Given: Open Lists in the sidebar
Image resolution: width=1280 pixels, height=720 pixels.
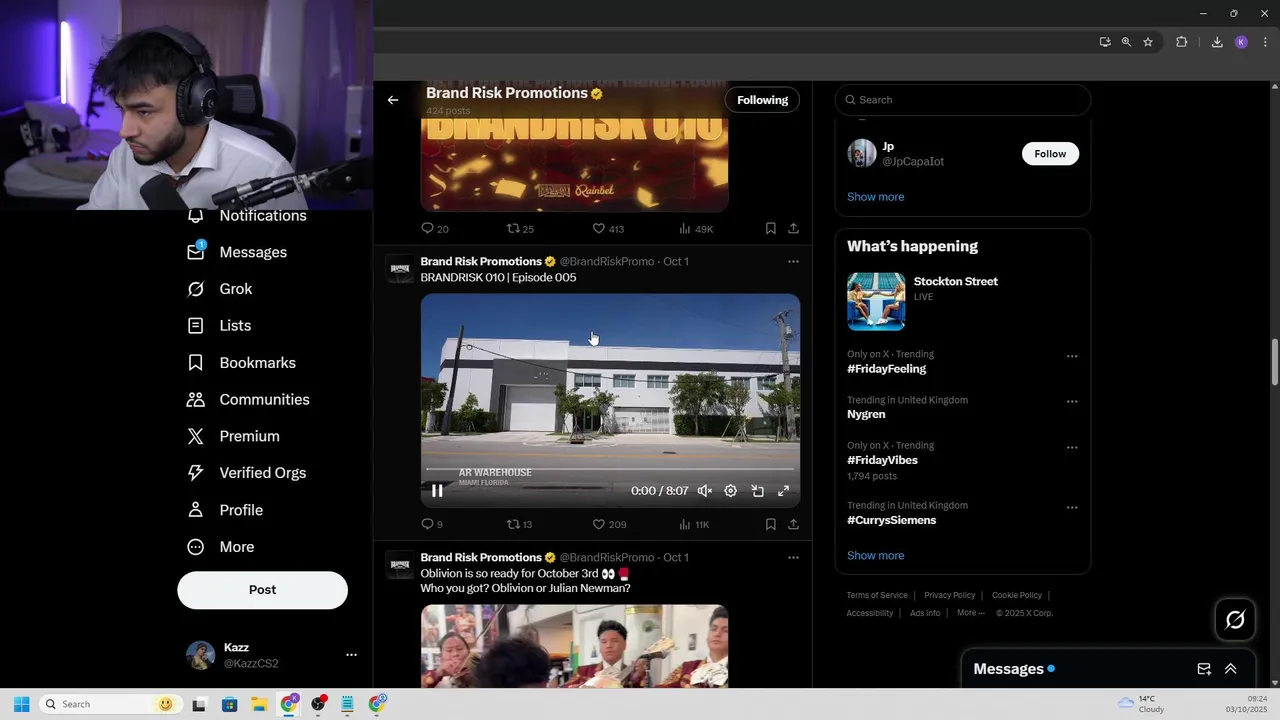Looking at the screenshot, I should click(x=219, y=326).
